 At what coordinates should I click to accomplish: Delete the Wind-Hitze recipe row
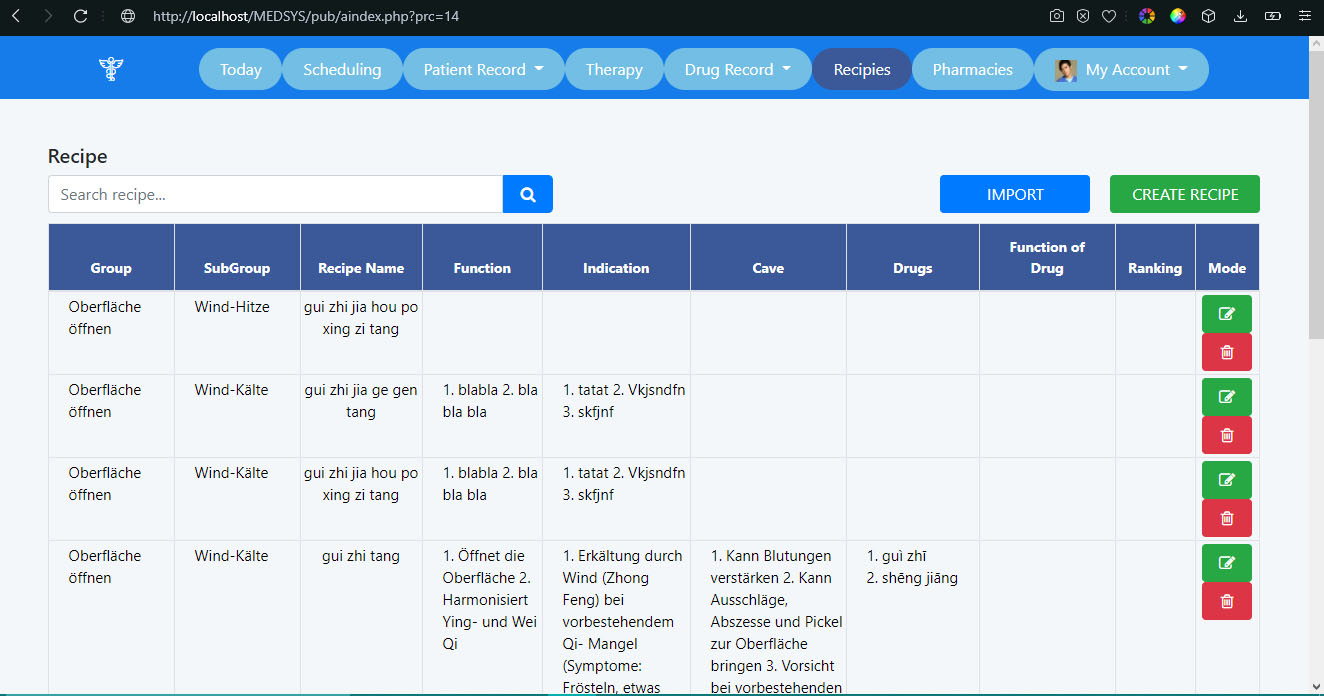click(x=1226, y=352)
